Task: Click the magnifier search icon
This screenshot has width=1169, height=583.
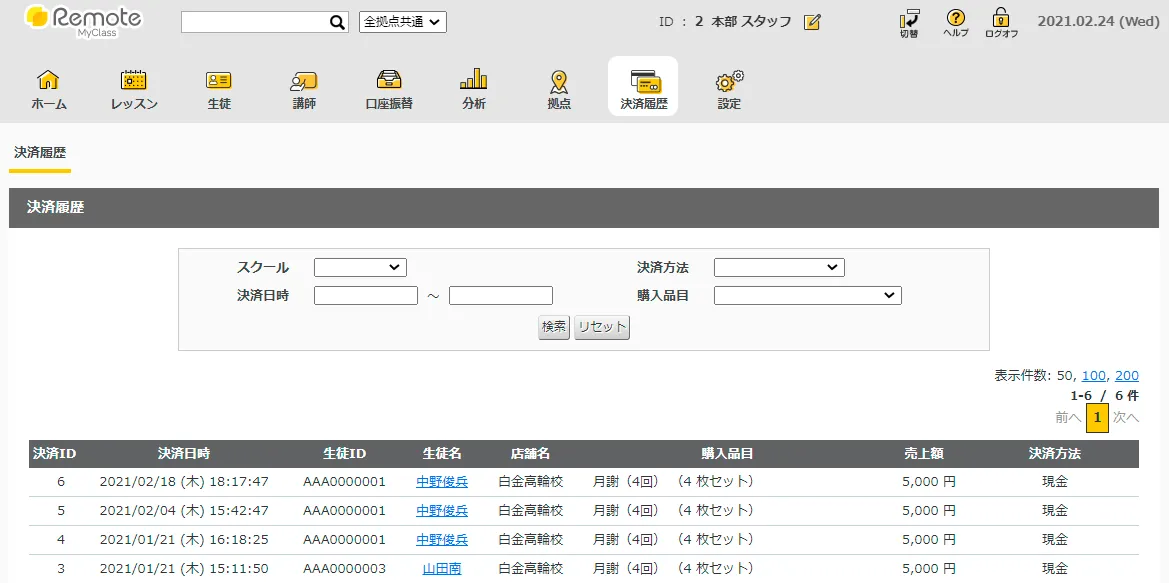Action: click(x=337, y=22)
